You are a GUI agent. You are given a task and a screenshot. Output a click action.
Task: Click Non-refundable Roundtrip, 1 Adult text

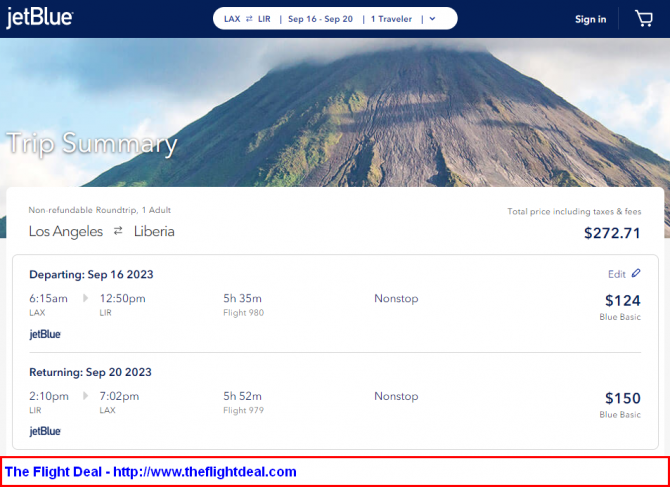pos(100,210)
